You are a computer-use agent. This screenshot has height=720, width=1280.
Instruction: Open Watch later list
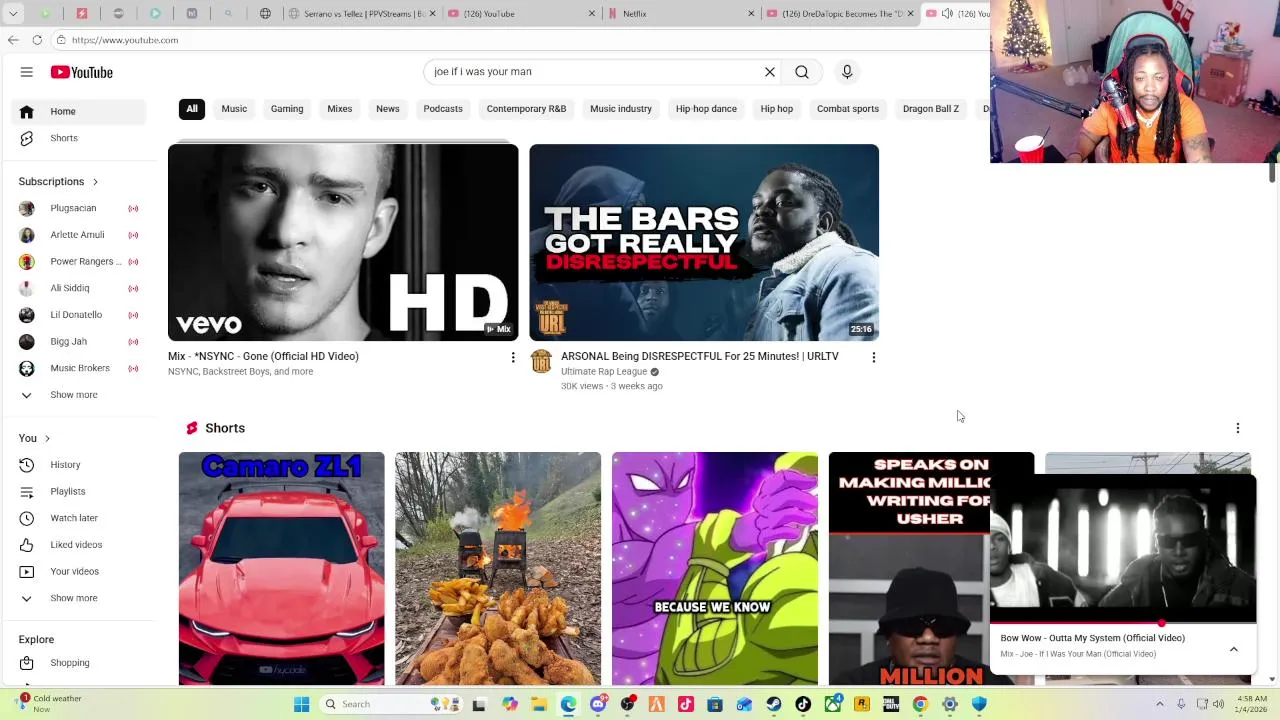(x=80, y=518)
